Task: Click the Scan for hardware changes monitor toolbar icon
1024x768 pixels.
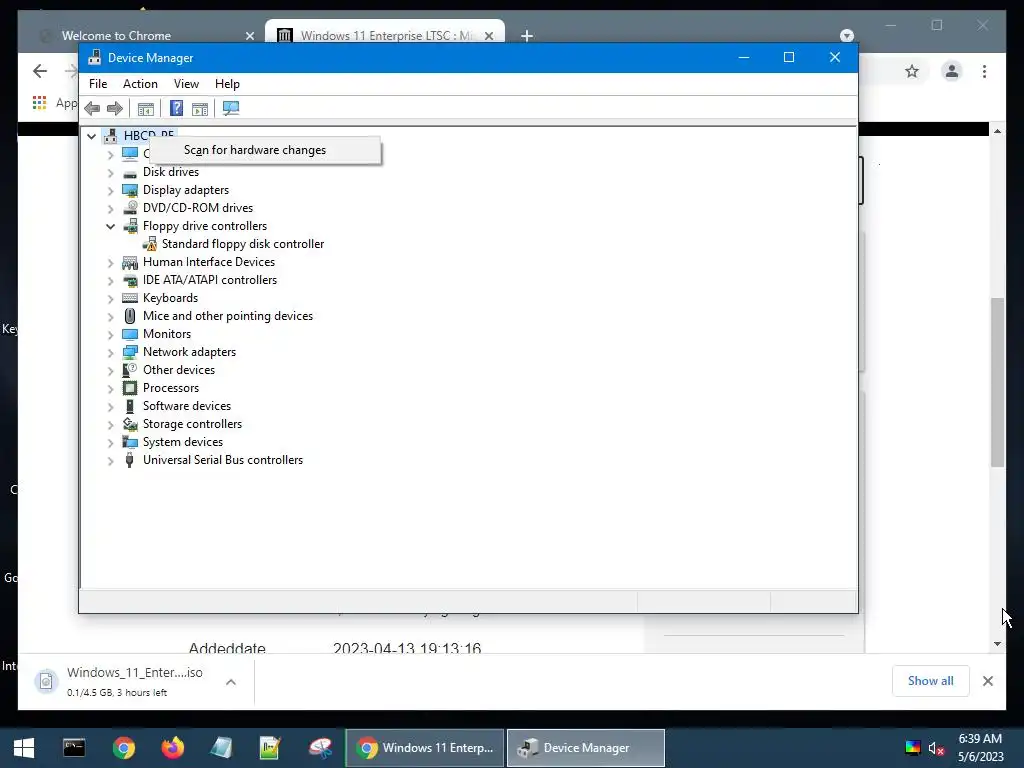Action: 231,108
